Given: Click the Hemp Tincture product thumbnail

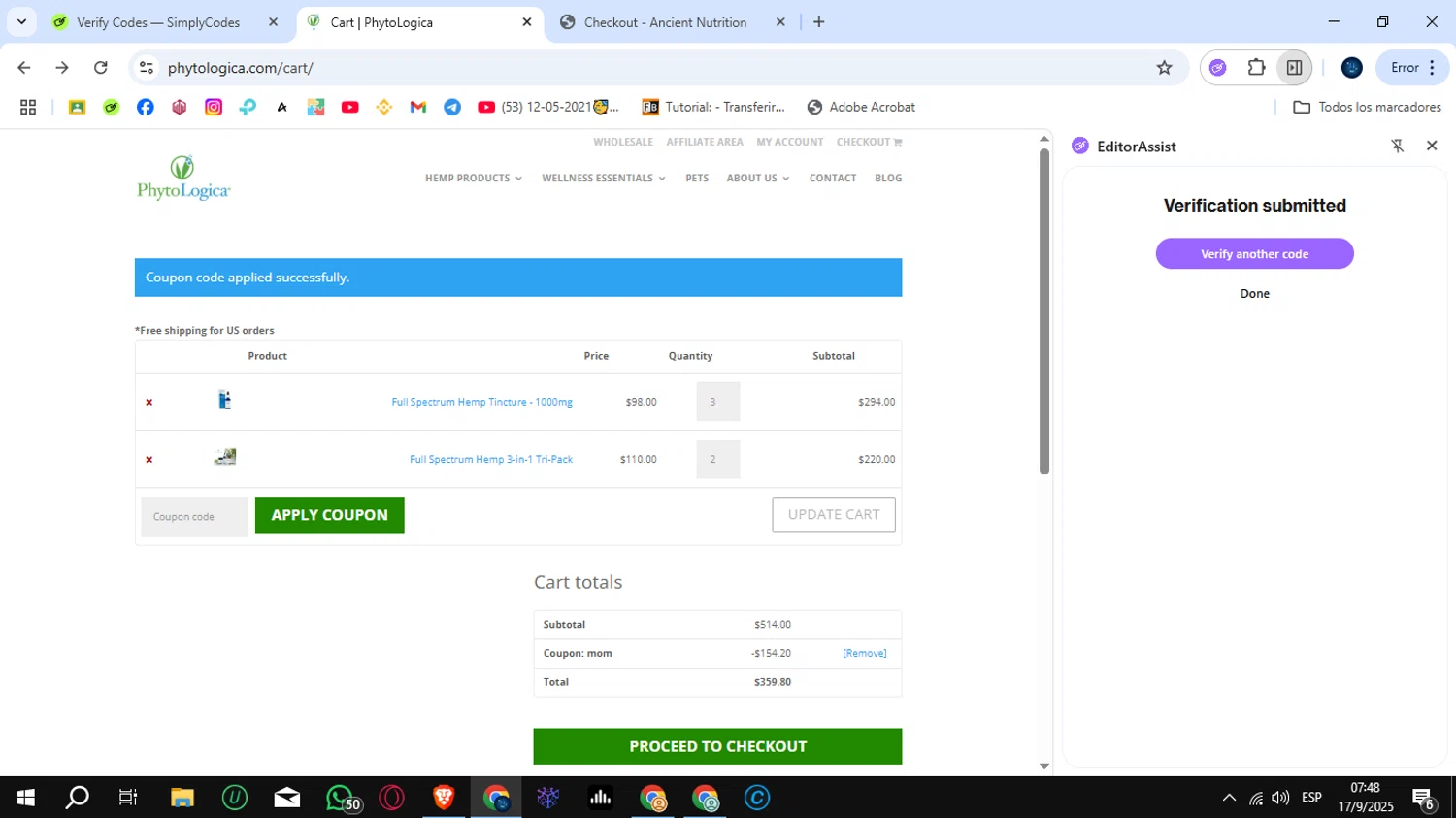Looking at the screenshot, I should (x=225, y=400).
